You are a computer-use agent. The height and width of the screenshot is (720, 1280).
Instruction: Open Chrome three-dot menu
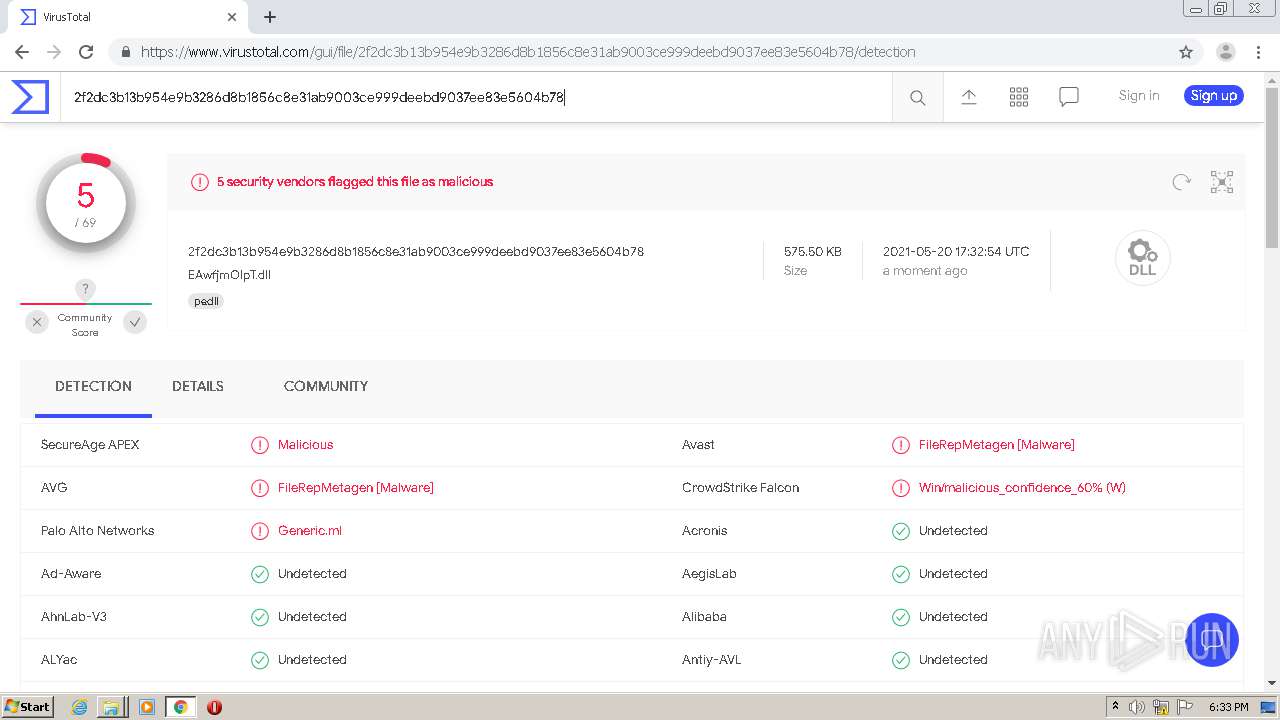point(1259,52)
